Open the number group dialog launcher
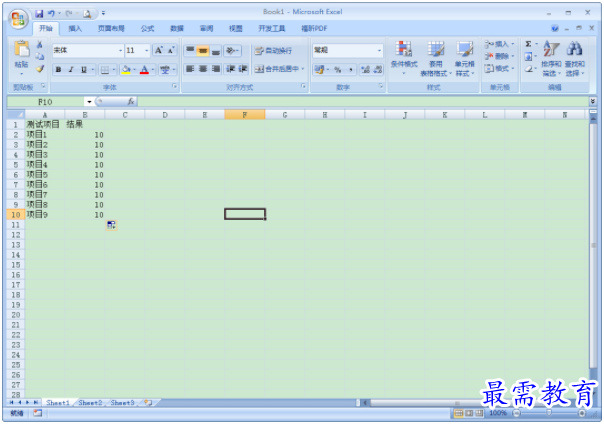 coord(381,86)
